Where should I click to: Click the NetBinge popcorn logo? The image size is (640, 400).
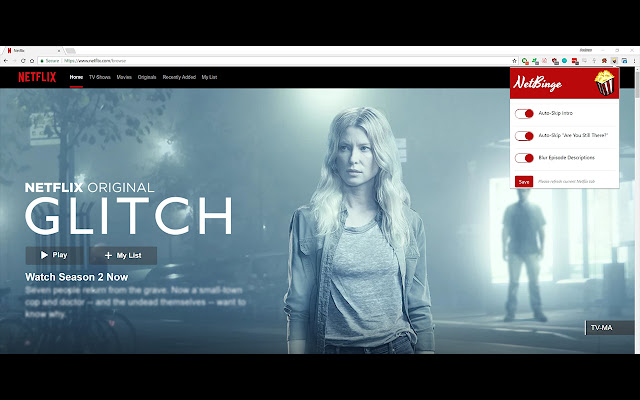(604, 83)
